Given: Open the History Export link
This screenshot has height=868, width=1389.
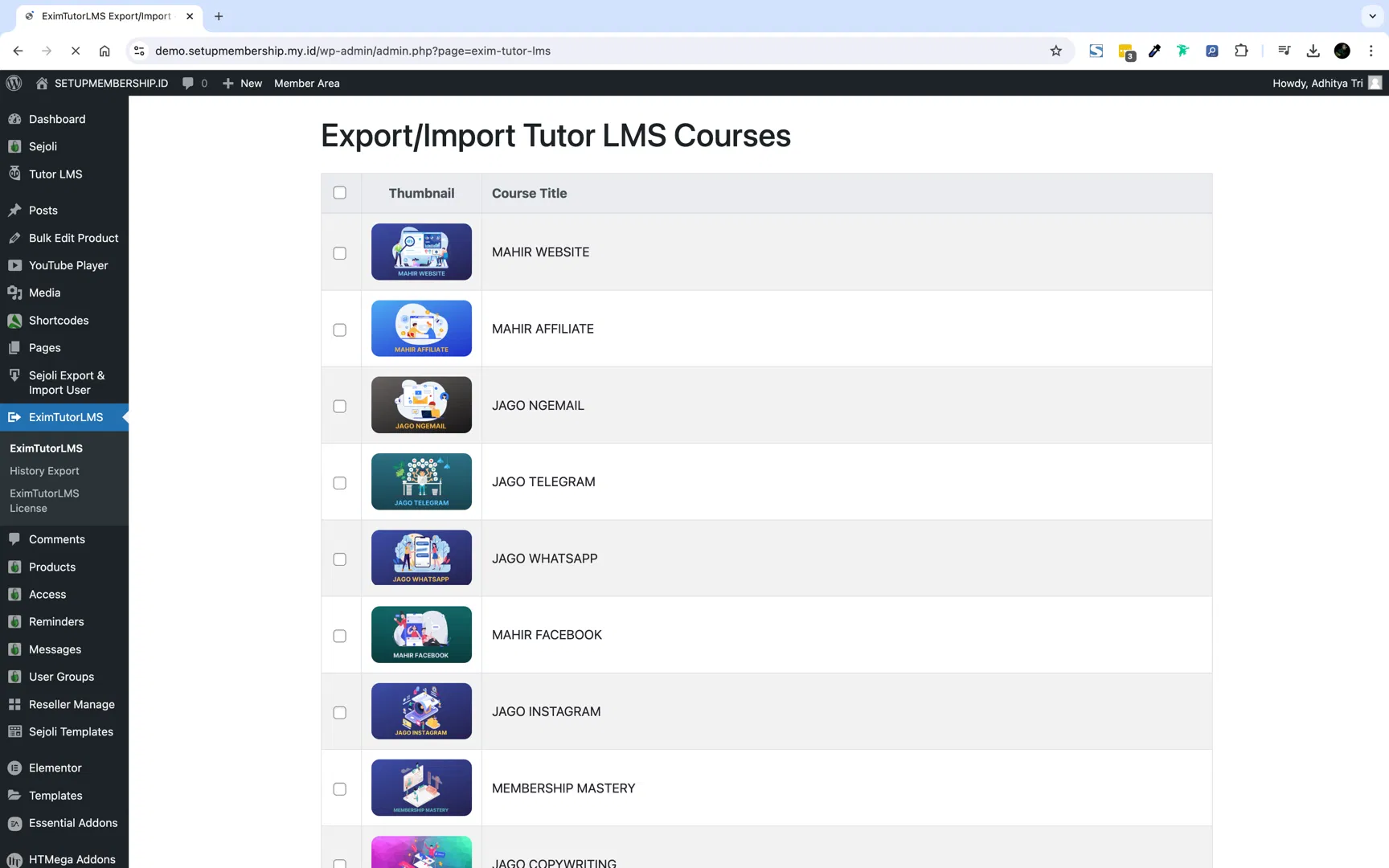Looking at the screenshot, I should (x=44, y=470).
